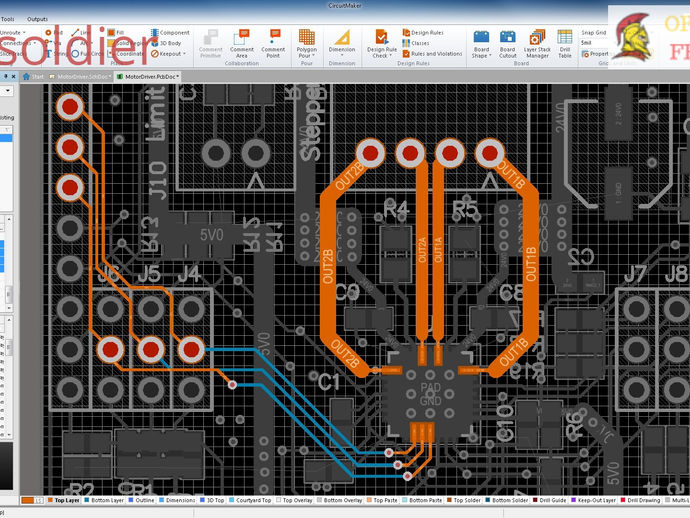Click the Comment Point tool
This screenshot has width=690, height=518.
(x=273, y=44)
